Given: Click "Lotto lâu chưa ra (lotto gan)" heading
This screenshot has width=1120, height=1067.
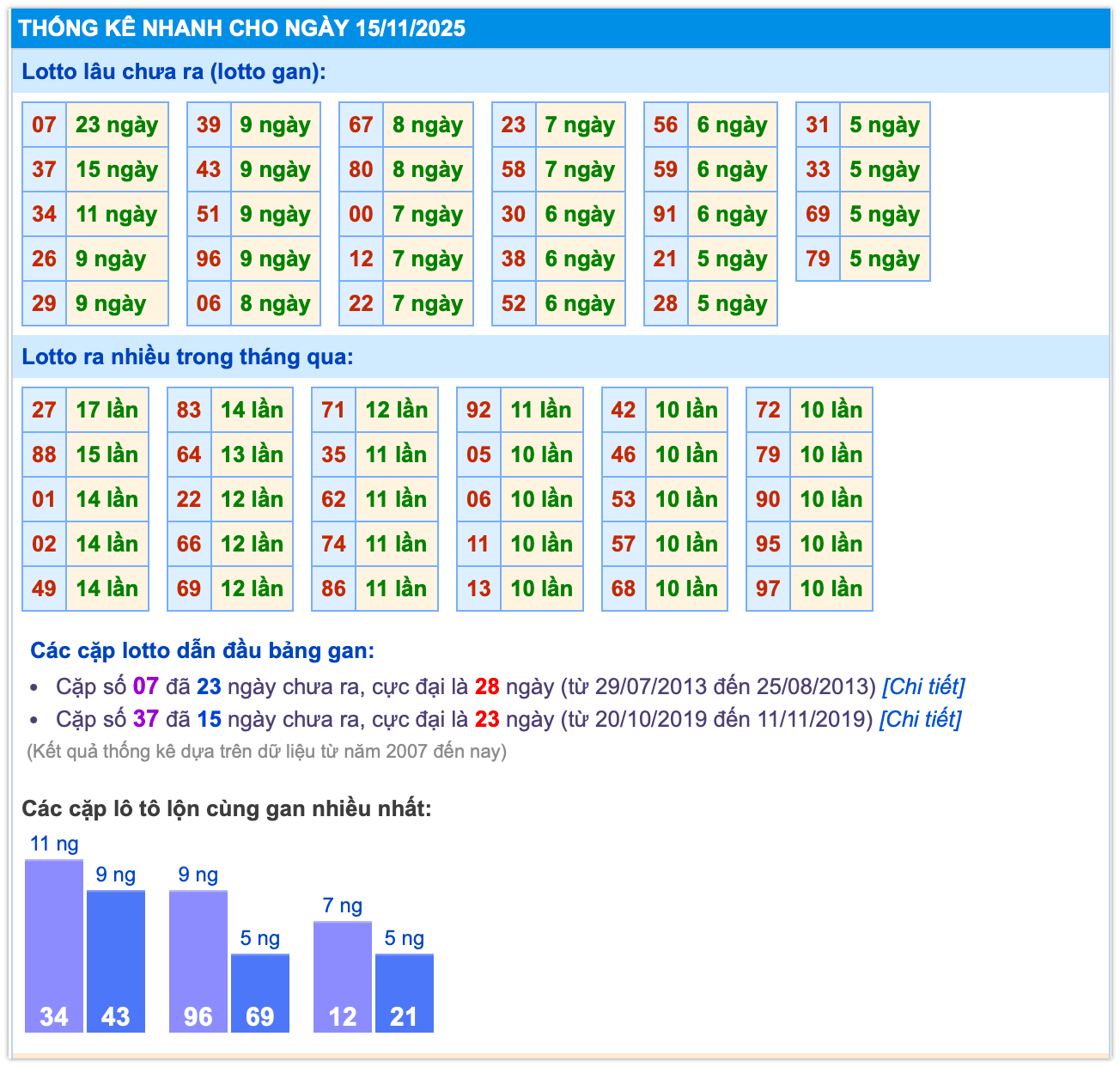Looking at the screenshot, I should pyautogui.click(x=174, y=71).
